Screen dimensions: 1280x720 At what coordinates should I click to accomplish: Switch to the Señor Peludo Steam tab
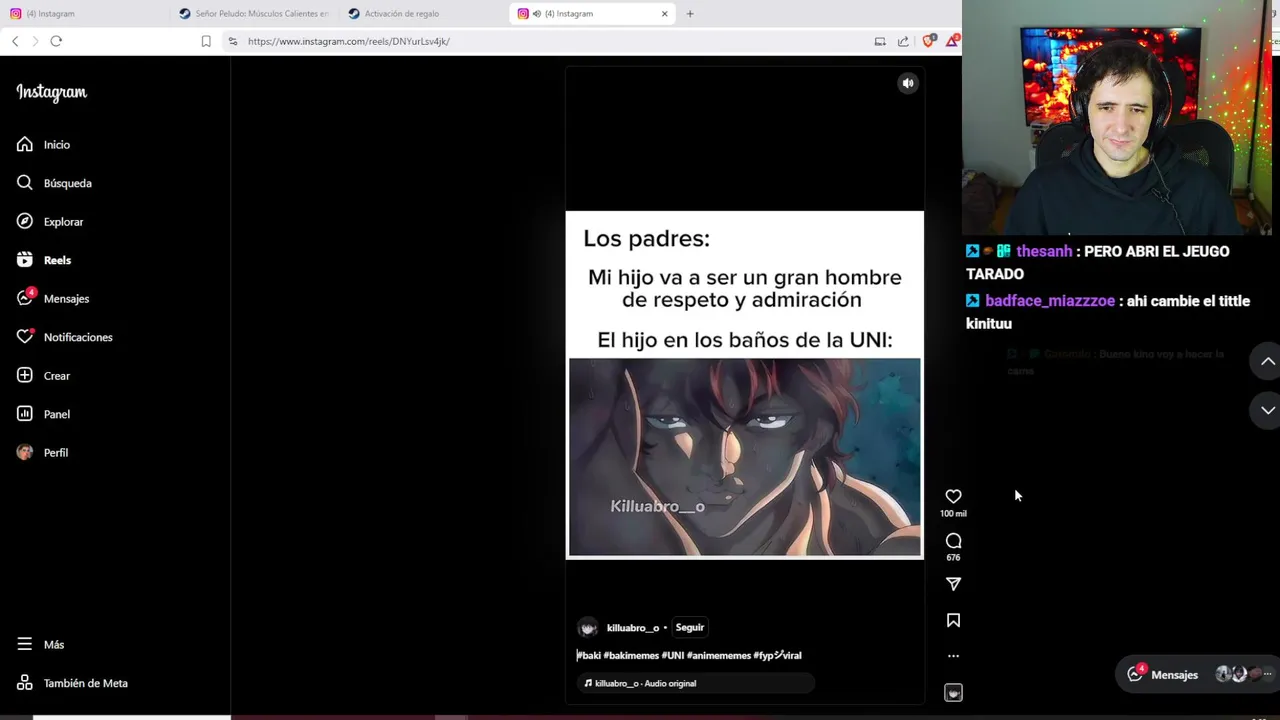254,14
